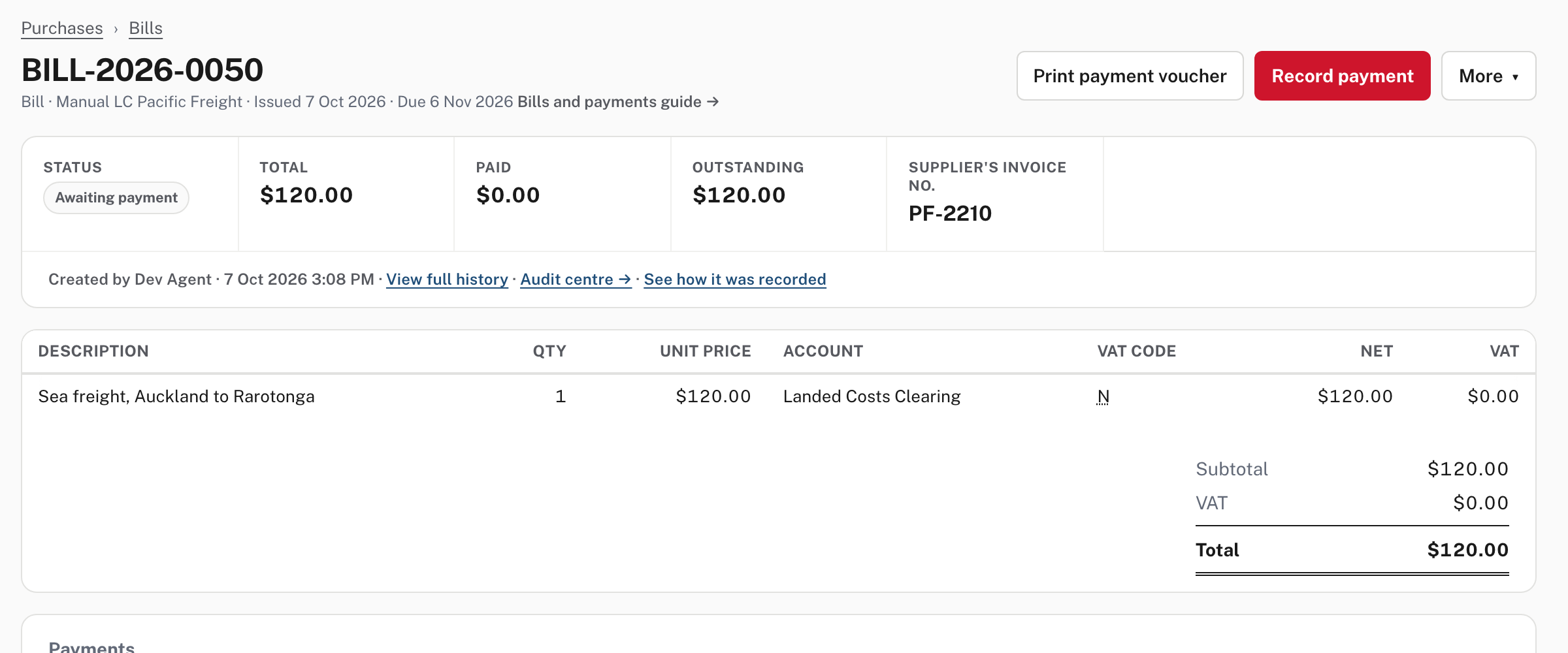Click the Payments section heading
The image size is (1568, 653).
[91, 646]
